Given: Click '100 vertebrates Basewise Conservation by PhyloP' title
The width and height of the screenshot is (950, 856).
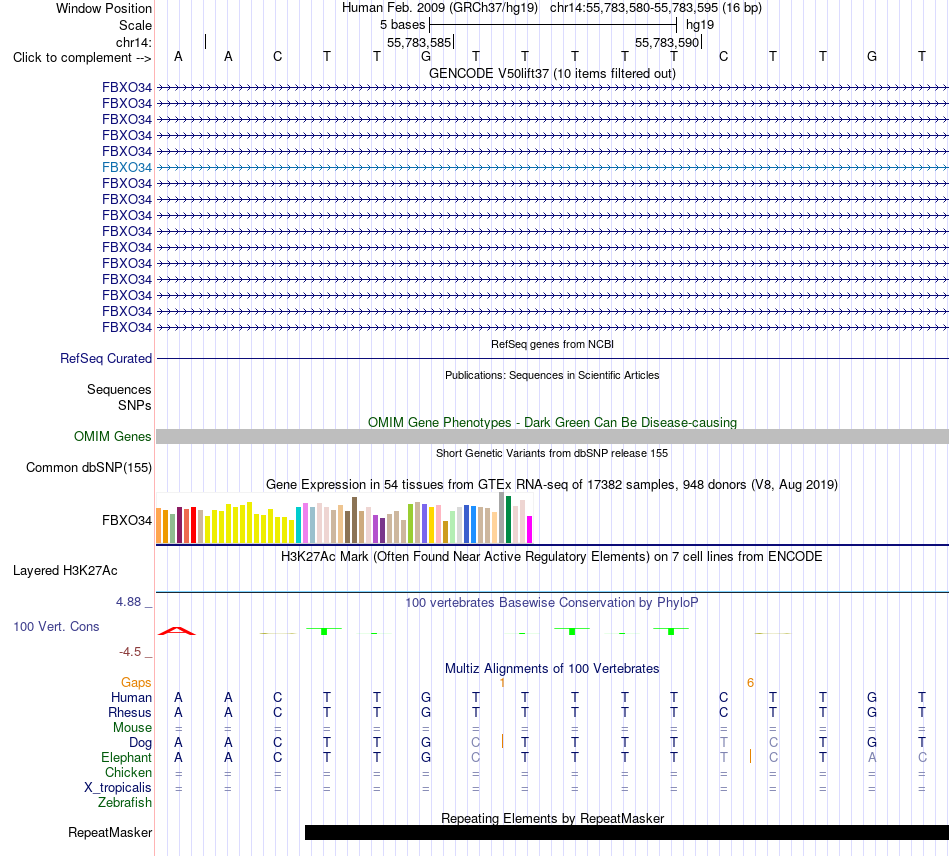Looking at the screenshot, I should pos(552,602).
